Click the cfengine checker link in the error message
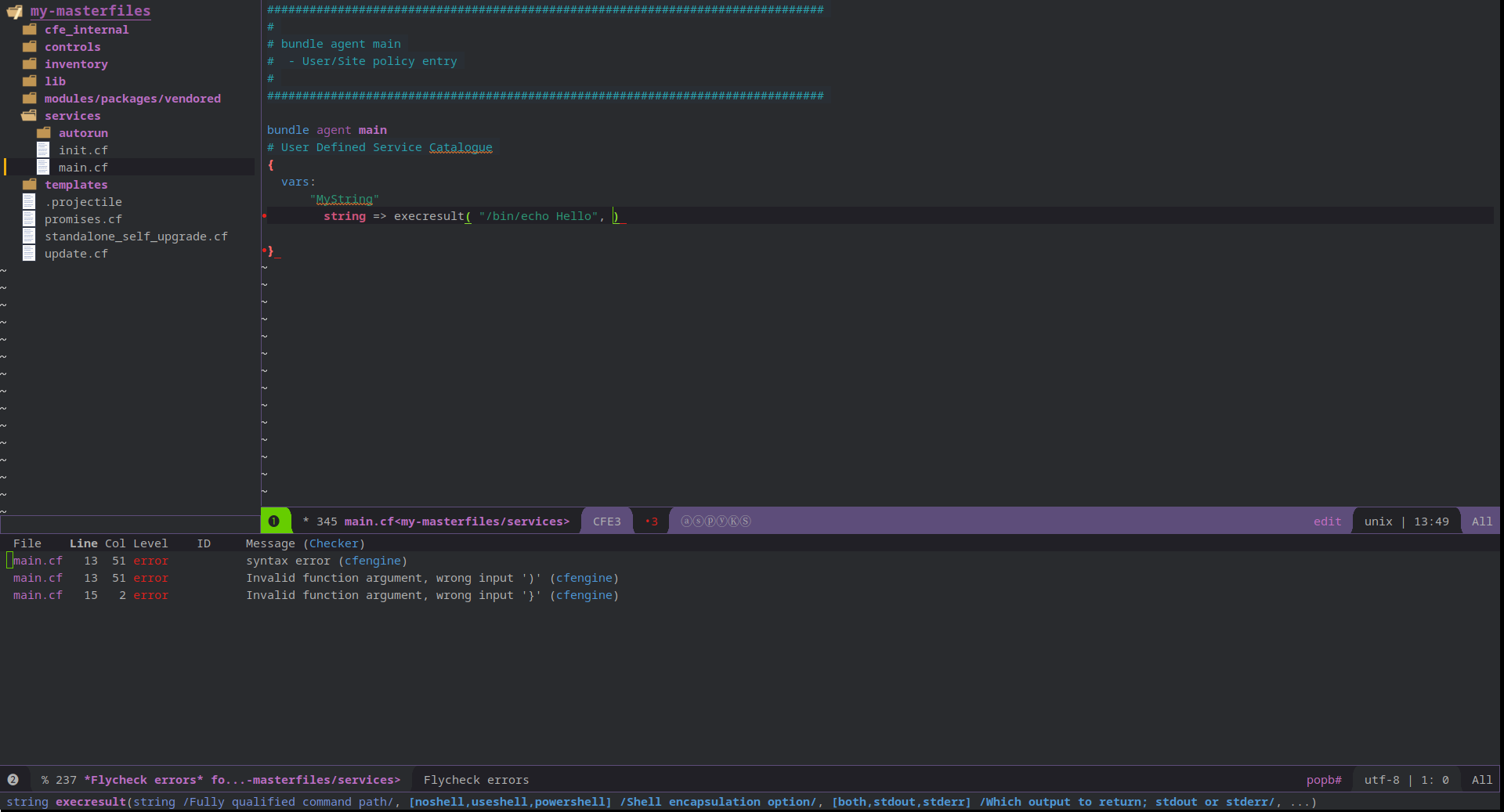 (373, 561)
